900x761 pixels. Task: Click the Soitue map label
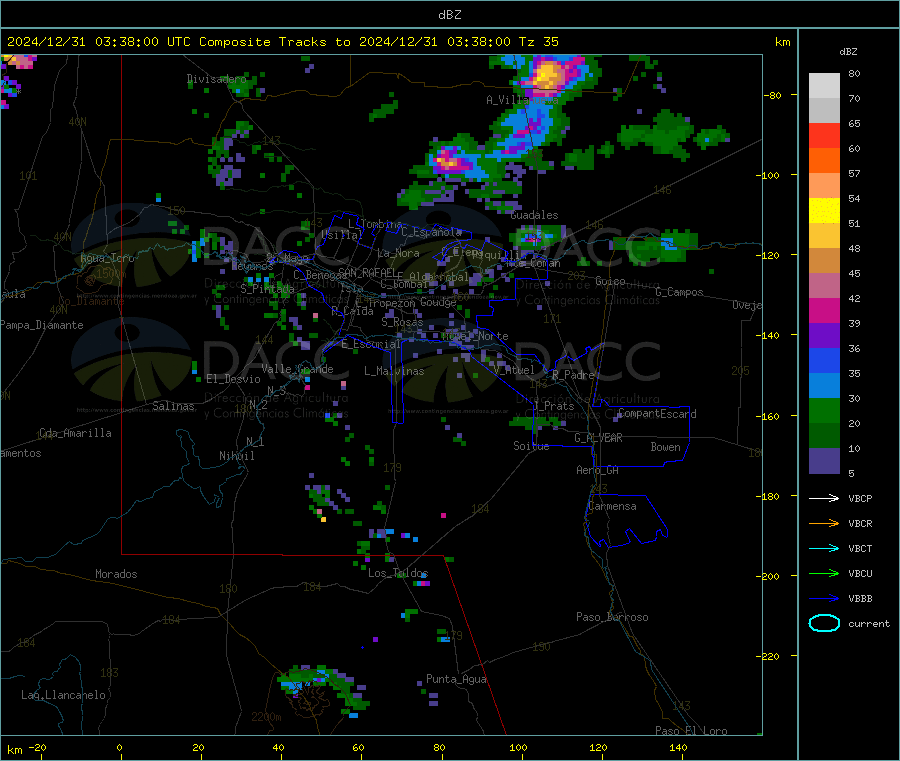[531, 446]
